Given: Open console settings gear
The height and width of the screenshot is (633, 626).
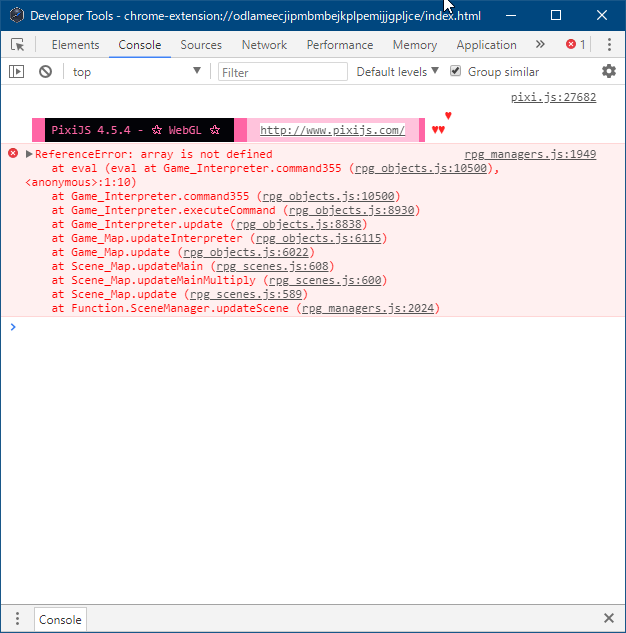Looking at the screenshot, I should [609, 71].
